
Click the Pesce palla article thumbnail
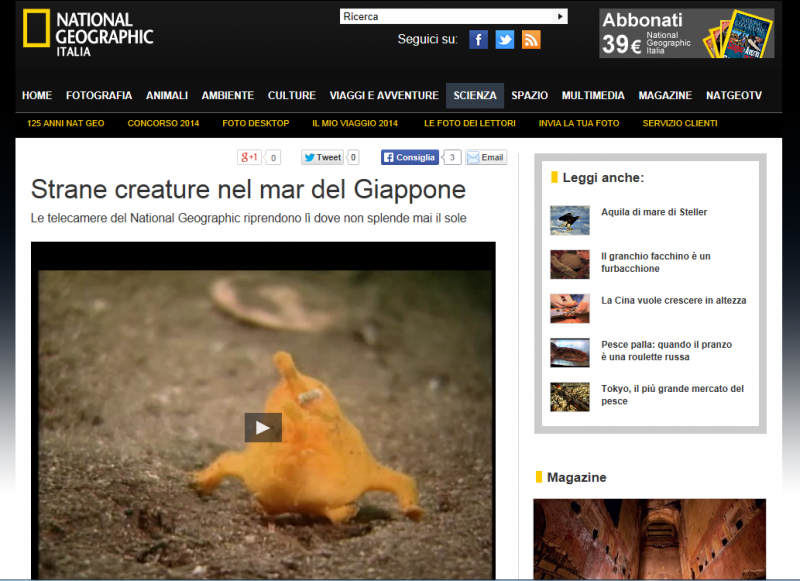(x=570, y=352)
